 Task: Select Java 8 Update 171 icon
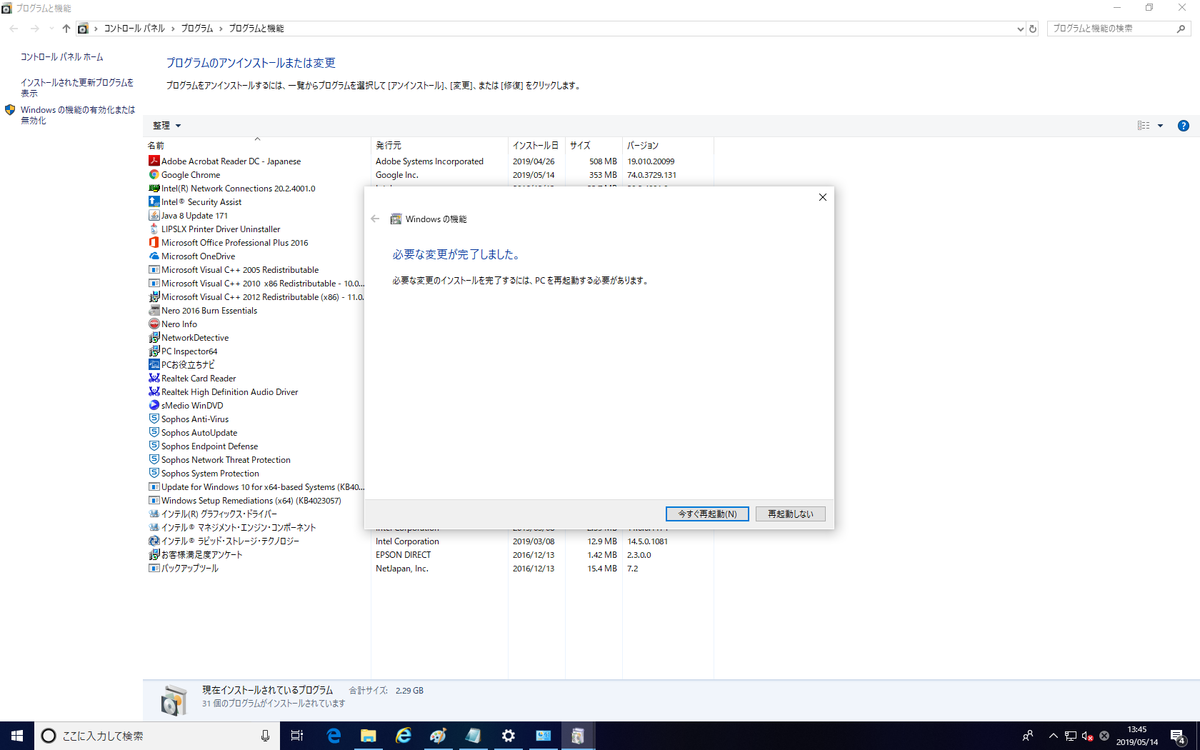[x=154, y=215]
